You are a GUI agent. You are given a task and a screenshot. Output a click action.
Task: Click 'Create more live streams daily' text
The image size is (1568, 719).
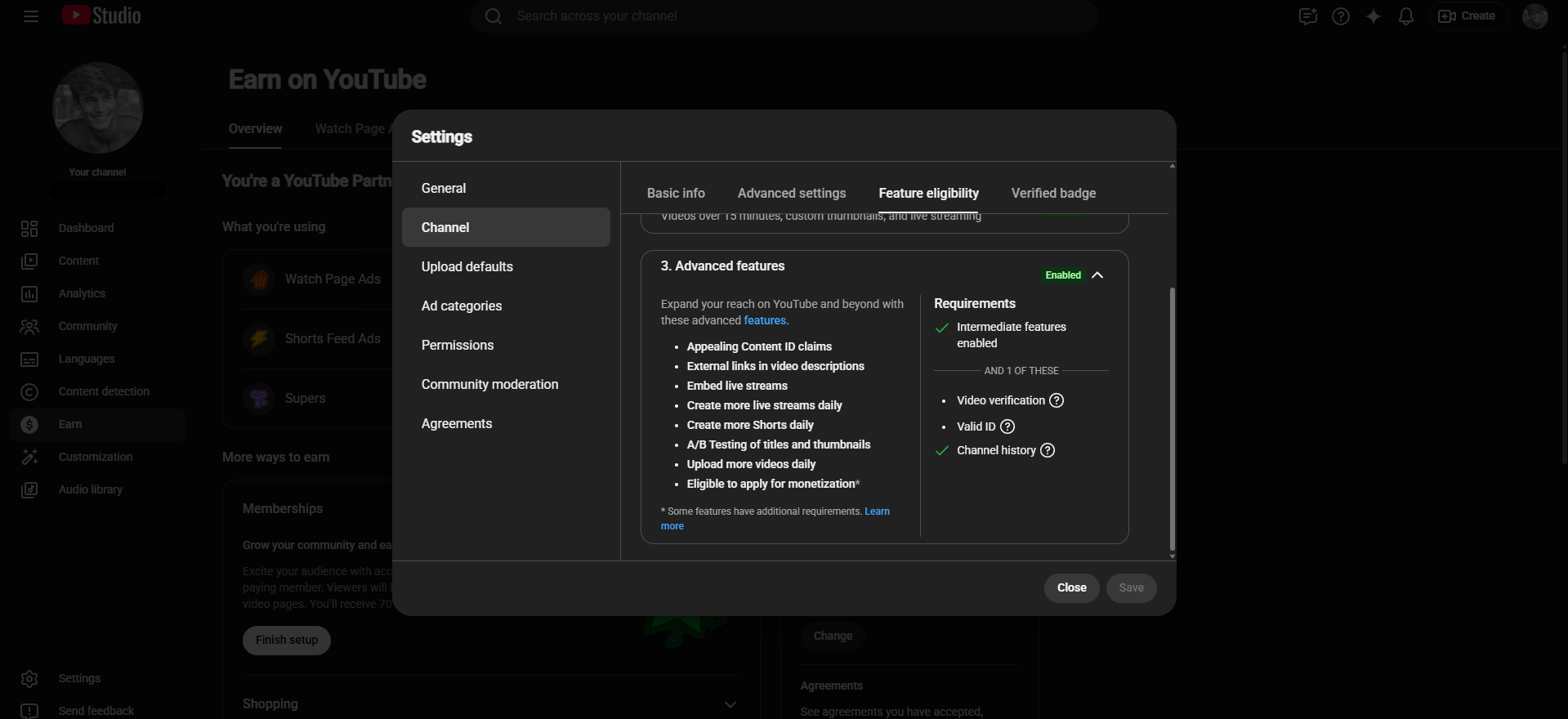[764, 405]
